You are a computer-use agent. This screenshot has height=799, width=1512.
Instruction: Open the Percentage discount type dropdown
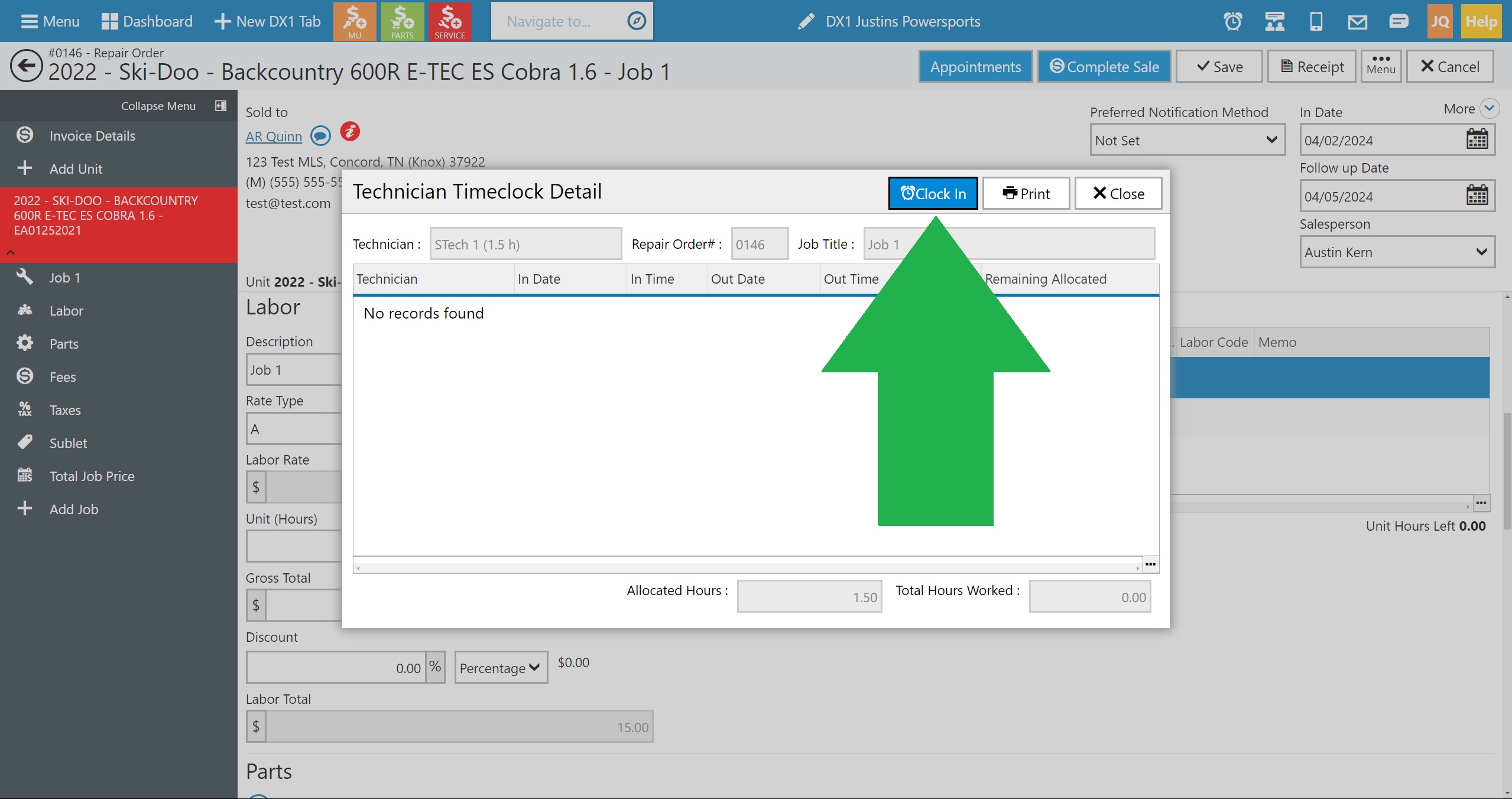[x=500, y=668]
